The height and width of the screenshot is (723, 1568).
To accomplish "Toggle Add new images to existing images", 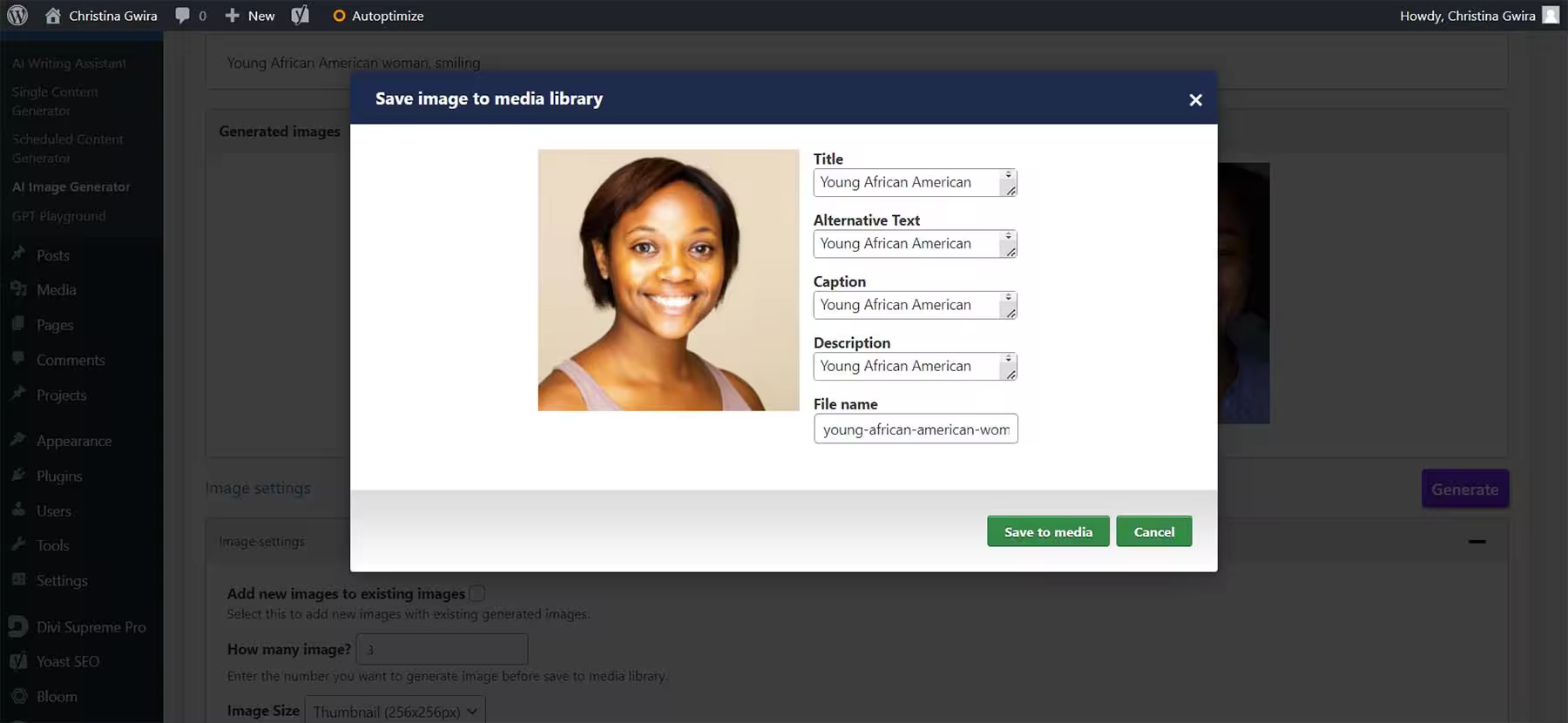I will [x=476, y=593].
